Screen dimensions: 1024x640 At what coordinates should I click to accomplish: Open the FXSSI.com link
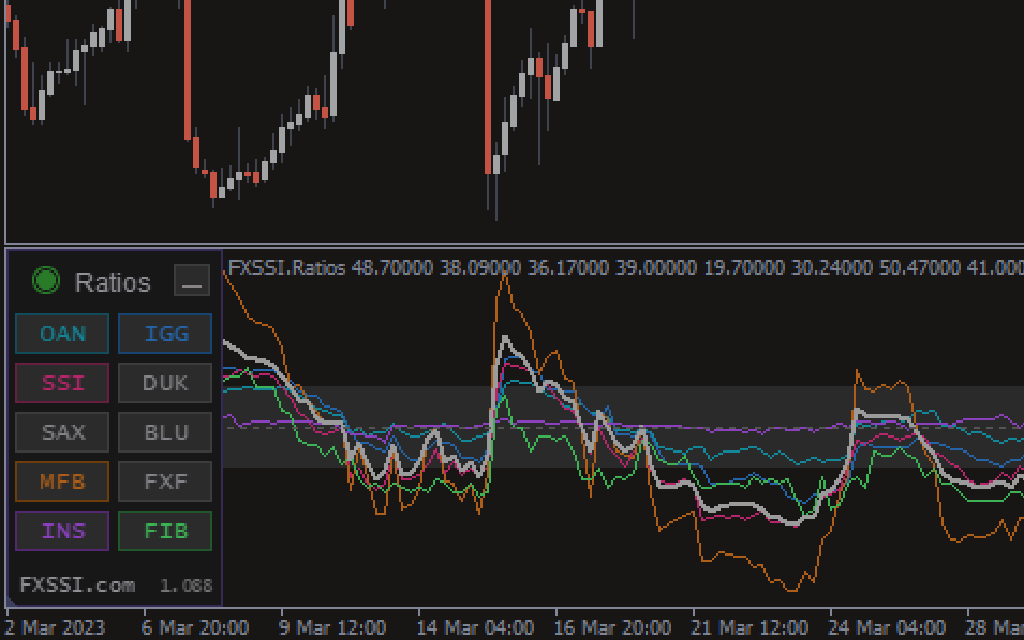coord(77,584)
